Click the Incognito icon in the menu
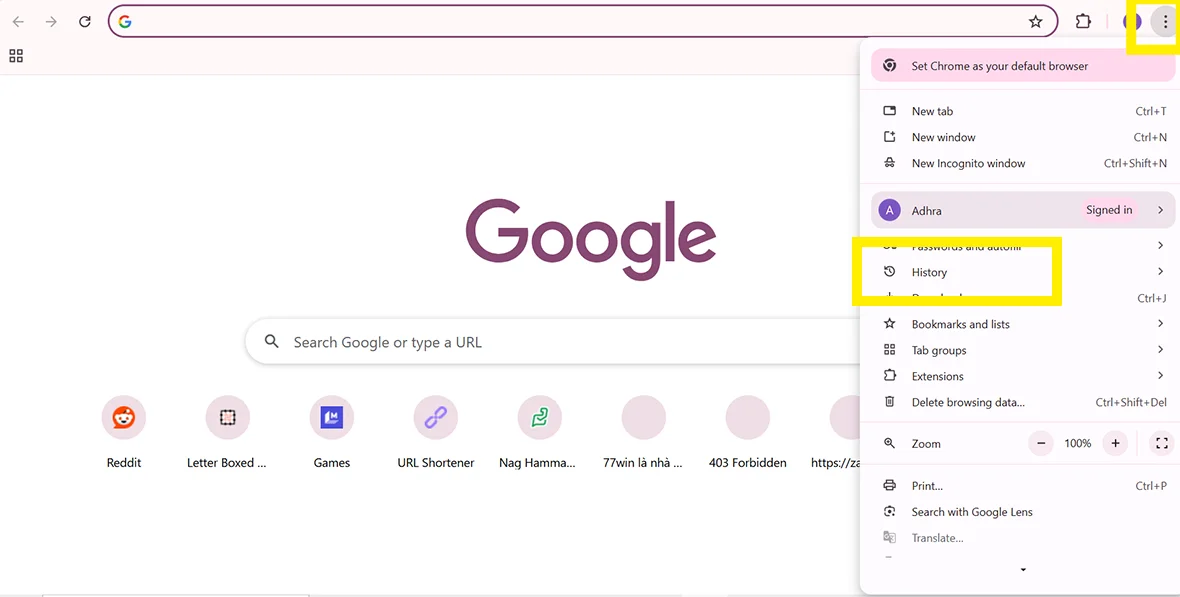Viewport: 1180px width, 597px height. click(x=889, y=163)
